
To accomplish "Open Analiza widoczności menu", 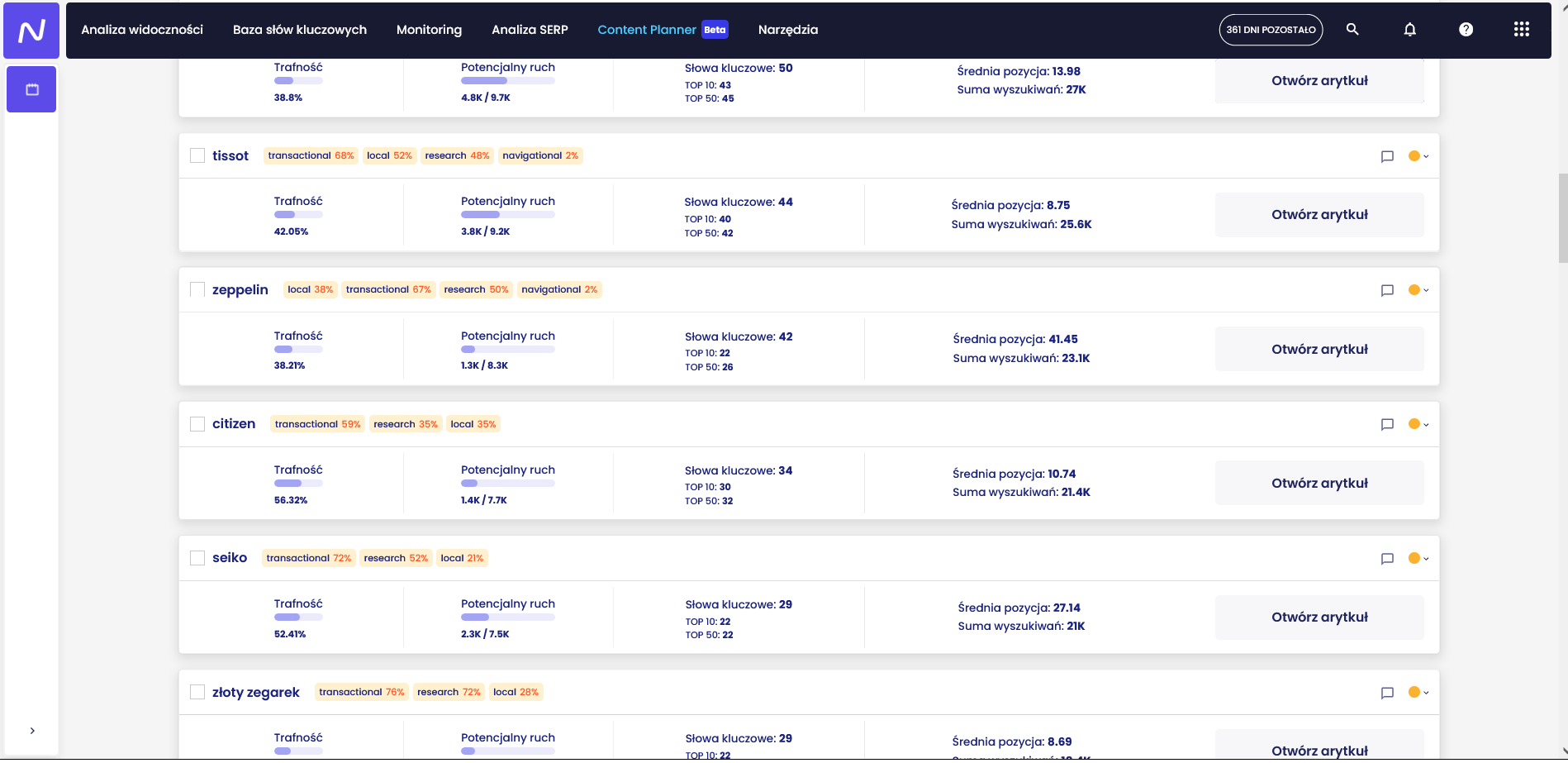I will point(142,30).
